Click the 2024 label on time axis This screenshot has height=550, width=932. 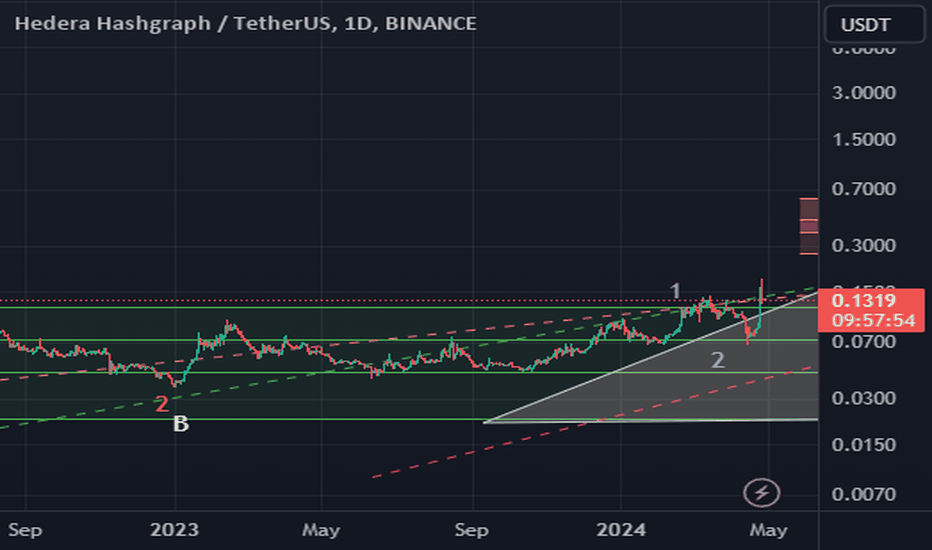pyautogui.click(x=621, y=530)
